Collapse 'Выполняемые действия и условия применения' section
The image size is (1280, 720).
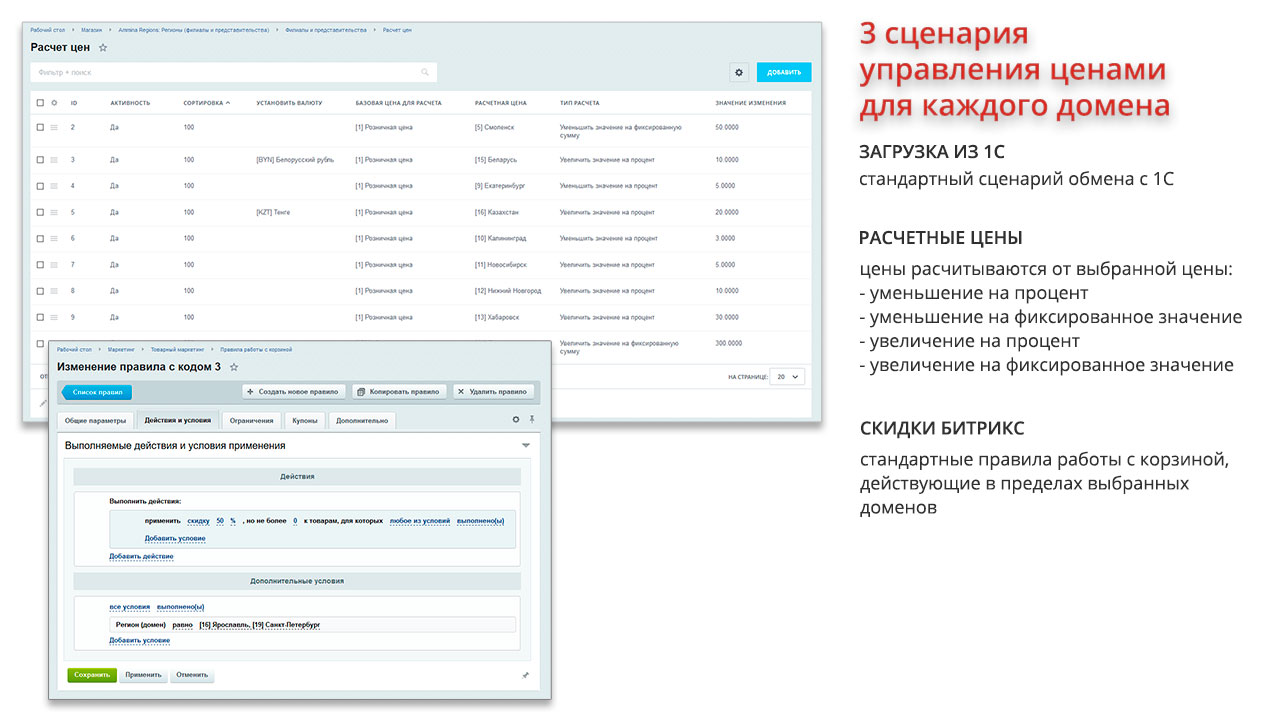pos(526,445)
